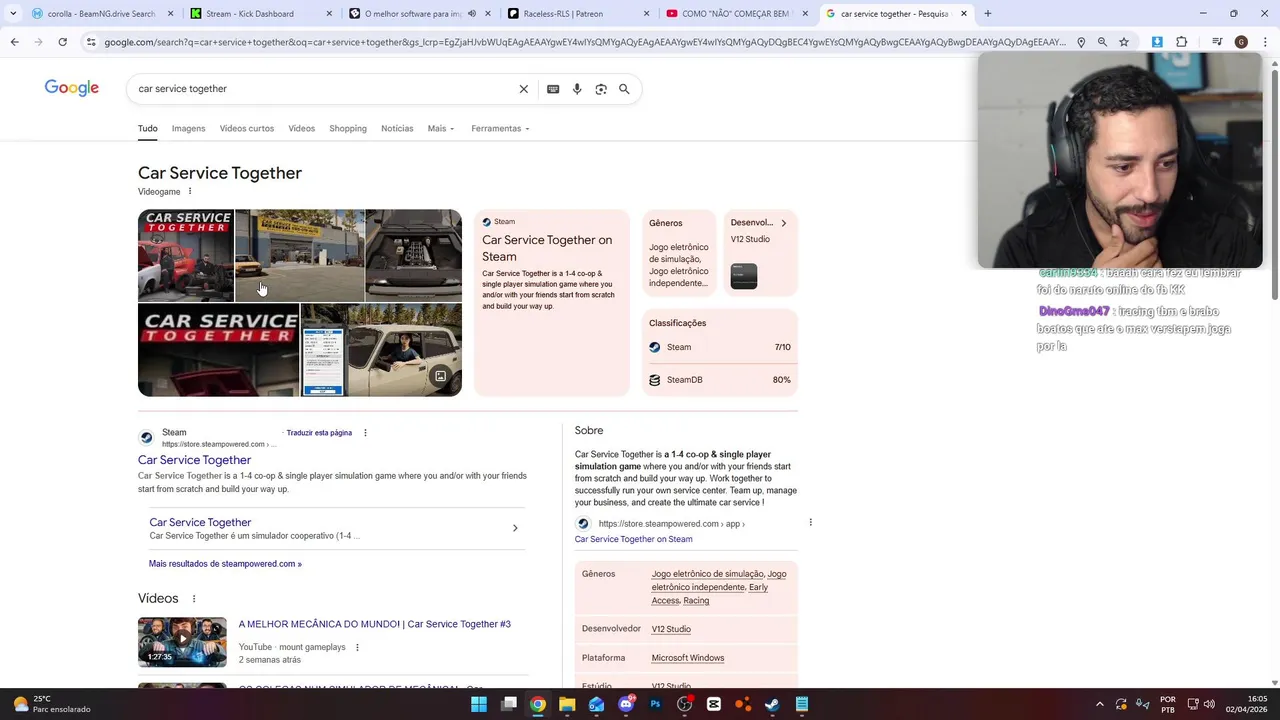
Task: Open Photoshop from the taskbar
Action: (655, 704)
